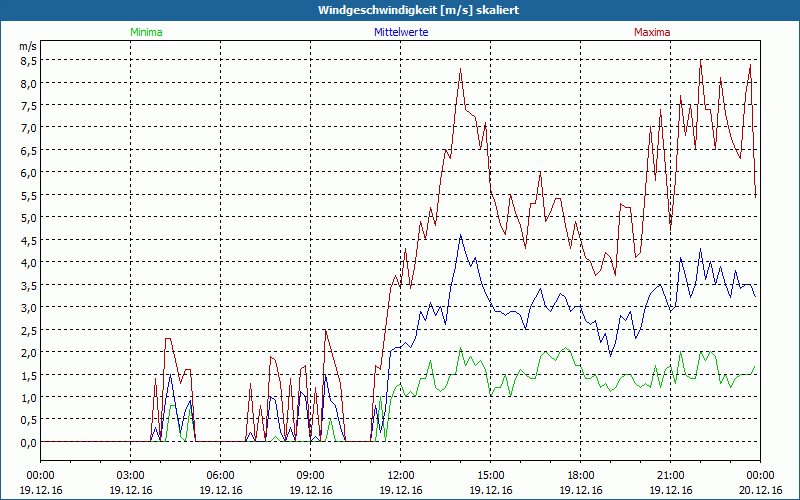Click the 6,0 y-axis value label
This screenshot has height=500, width=800.
point(29,172)
